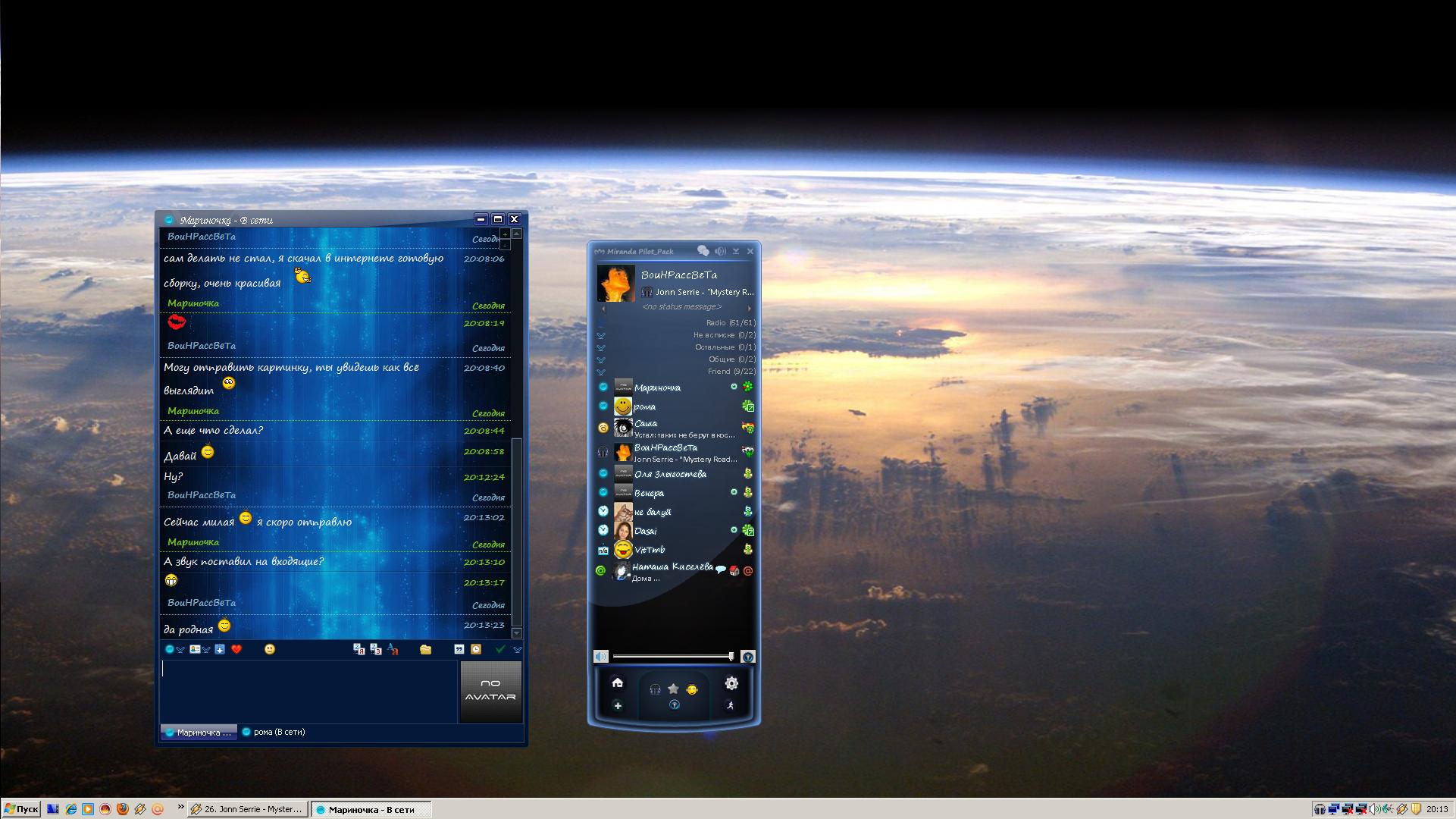Open settings gear in contact list
The width and height of the screenshot is (1456, 819).
point(731,682)
